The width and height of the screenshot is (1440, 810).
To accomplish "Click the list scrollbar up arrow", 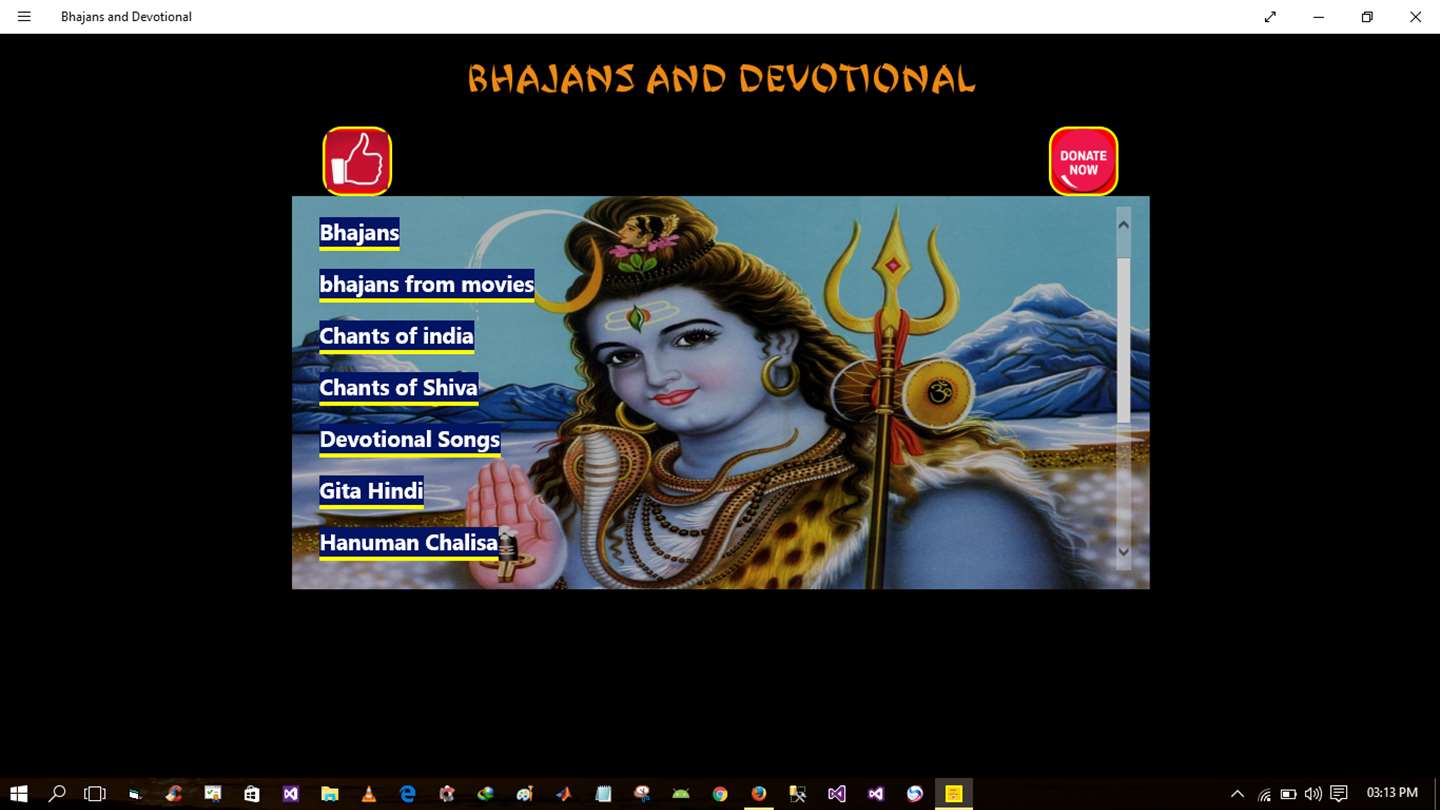I will [x=1123, y=224].
